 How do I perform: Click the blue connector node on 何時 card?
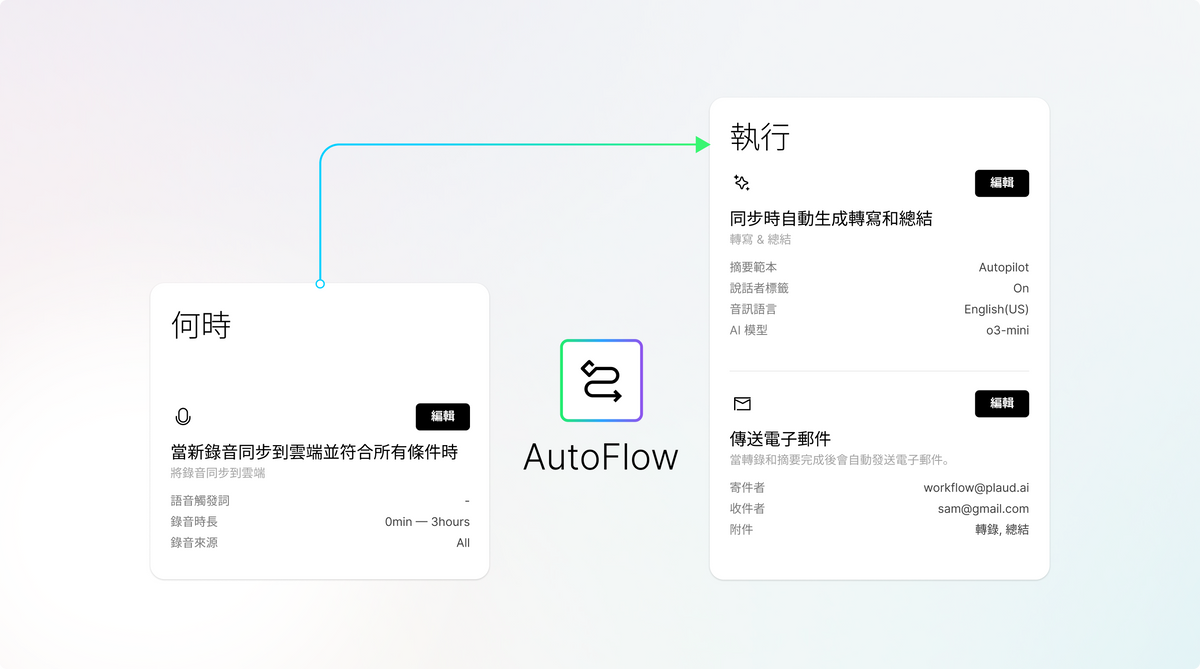320,284
